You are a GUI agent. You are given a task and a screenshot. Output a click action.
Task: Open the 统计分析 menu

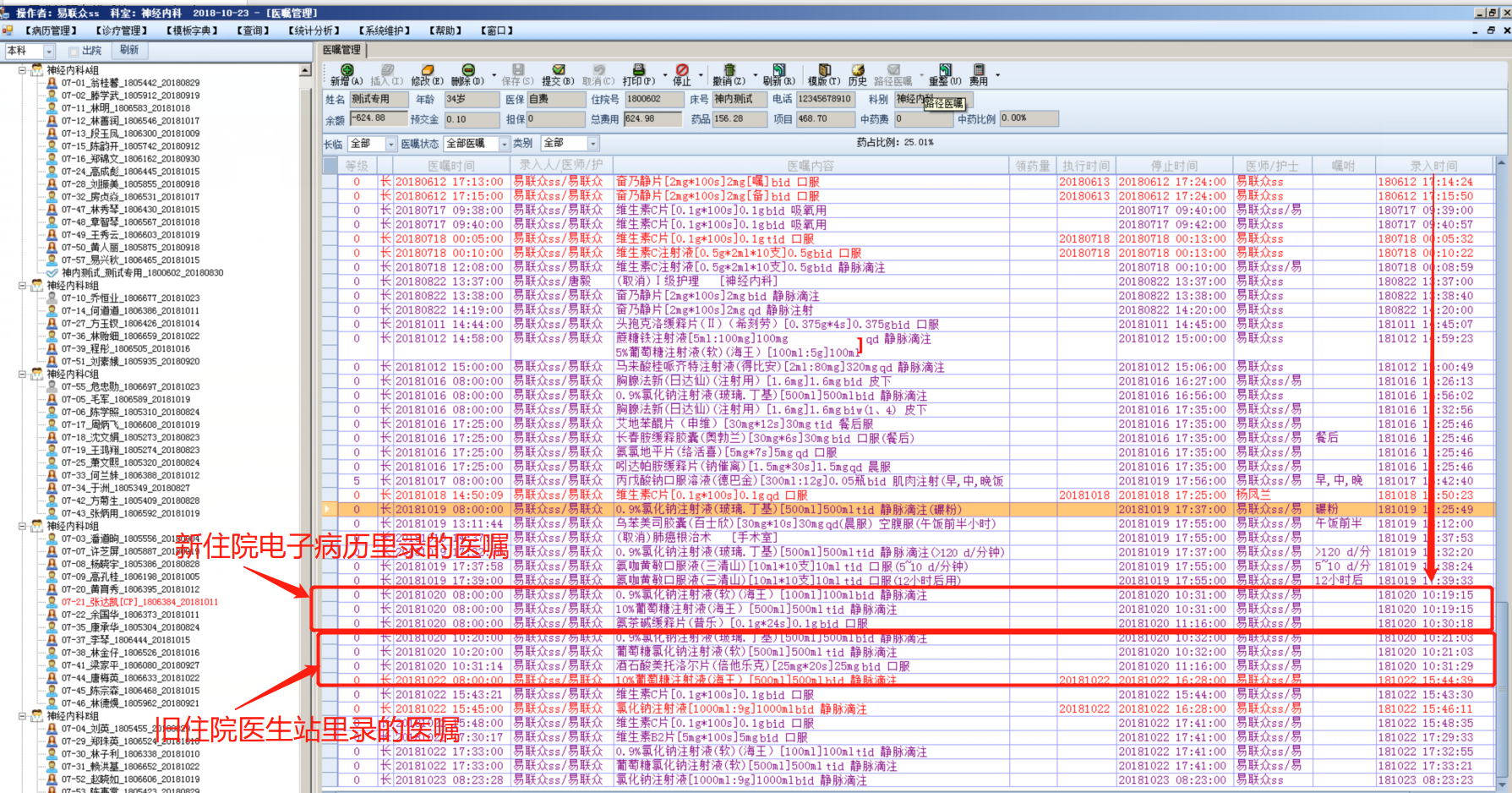[314, 31]
